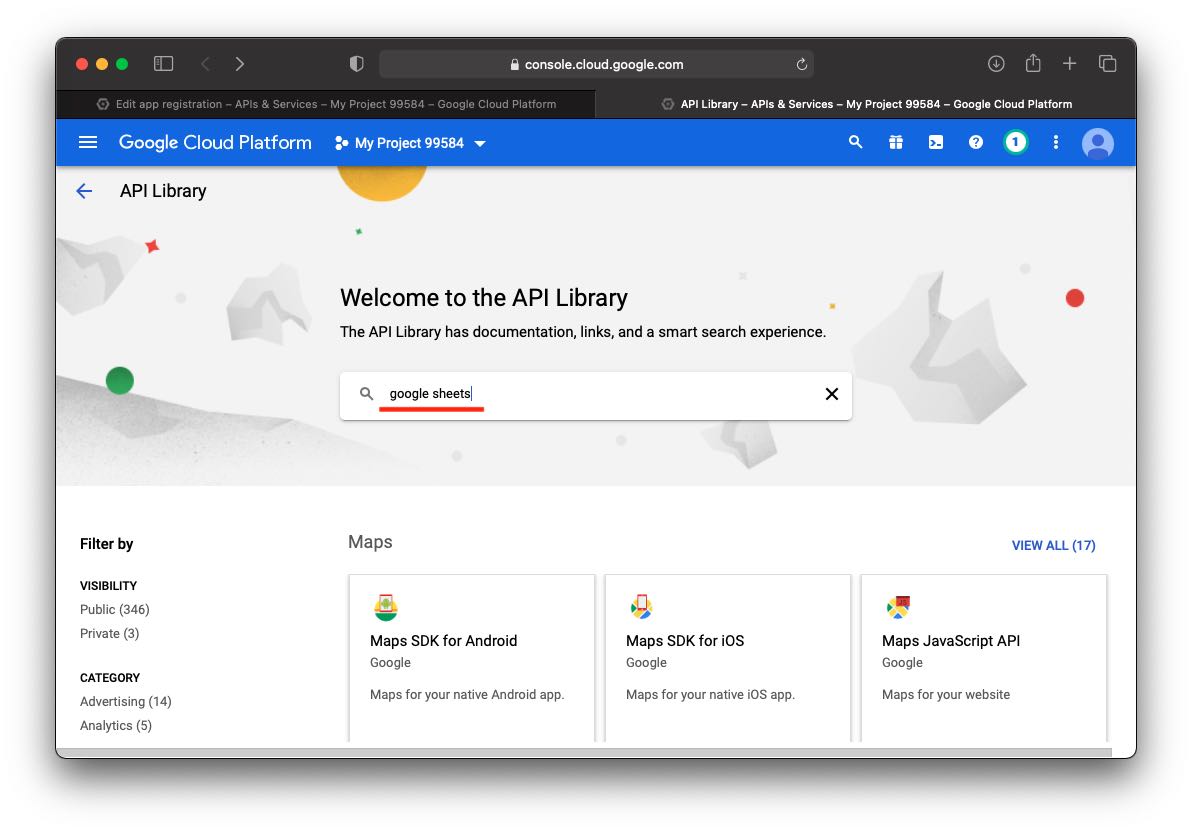
Task: Click the search magnifier in the blue header
Action: 855,142
